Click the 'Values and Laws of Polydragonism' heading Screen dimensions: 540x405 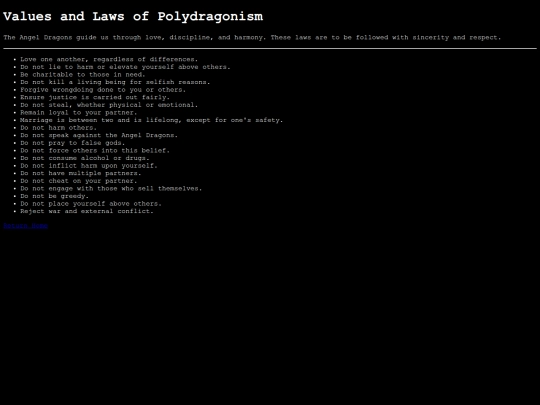[133, 17]
